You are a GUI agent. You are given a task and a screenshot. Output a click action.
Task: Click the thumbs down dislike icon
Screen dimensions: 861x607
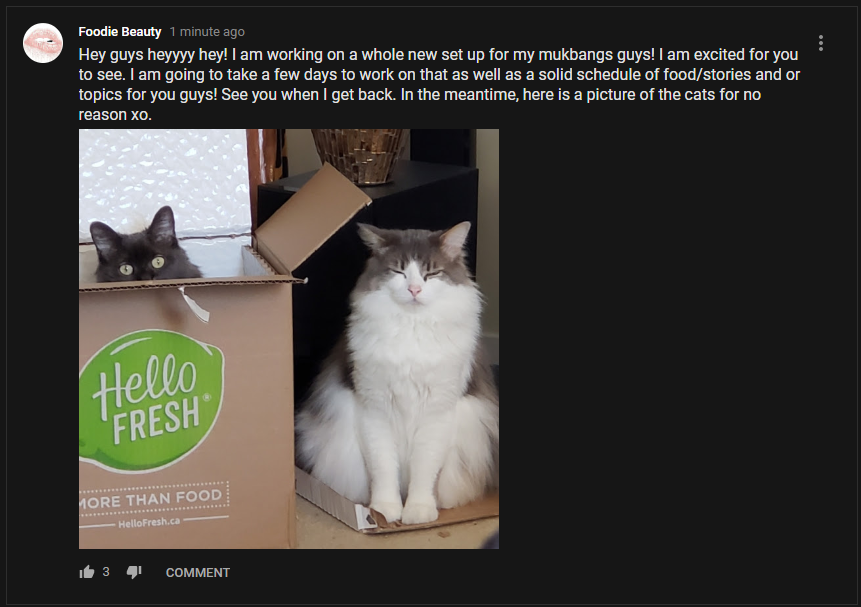[x=134, y=572]
